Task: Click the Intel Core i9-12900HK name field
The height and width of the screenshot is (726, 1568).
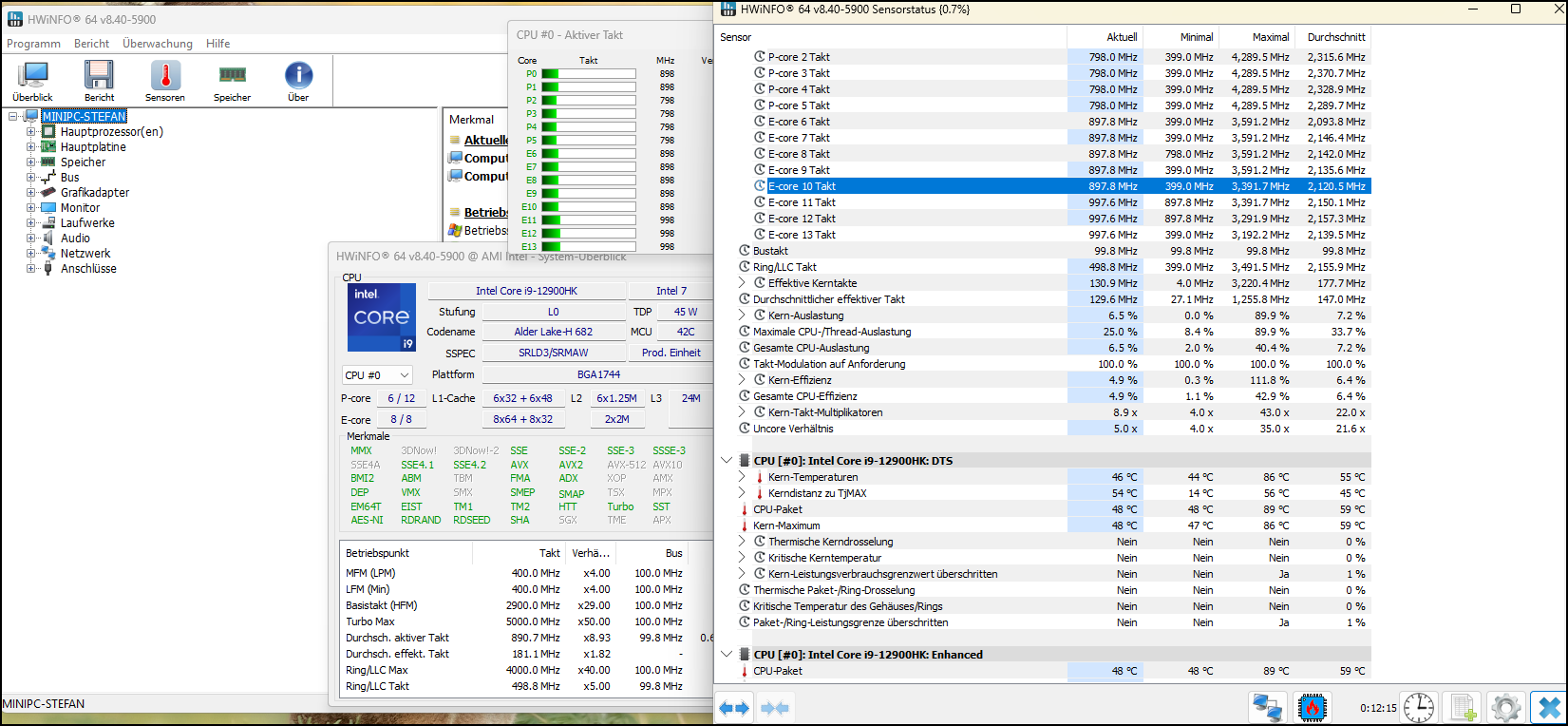Action: click(526, 291)
